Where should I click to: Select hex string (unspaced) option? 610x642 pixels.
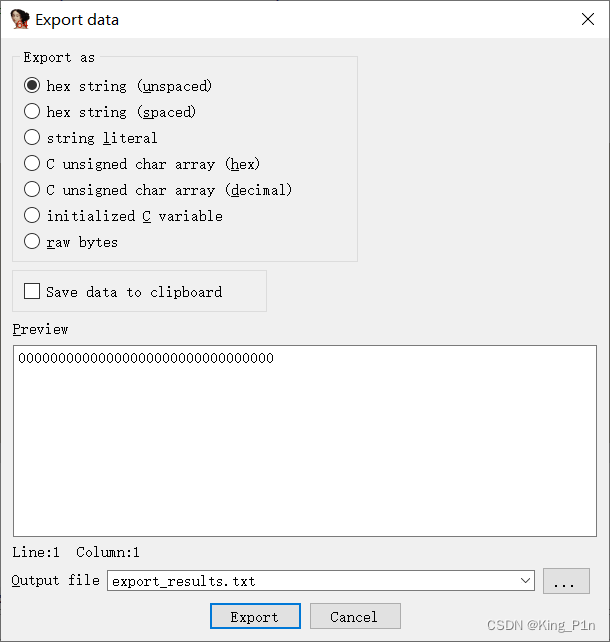(x=32, y=86)
